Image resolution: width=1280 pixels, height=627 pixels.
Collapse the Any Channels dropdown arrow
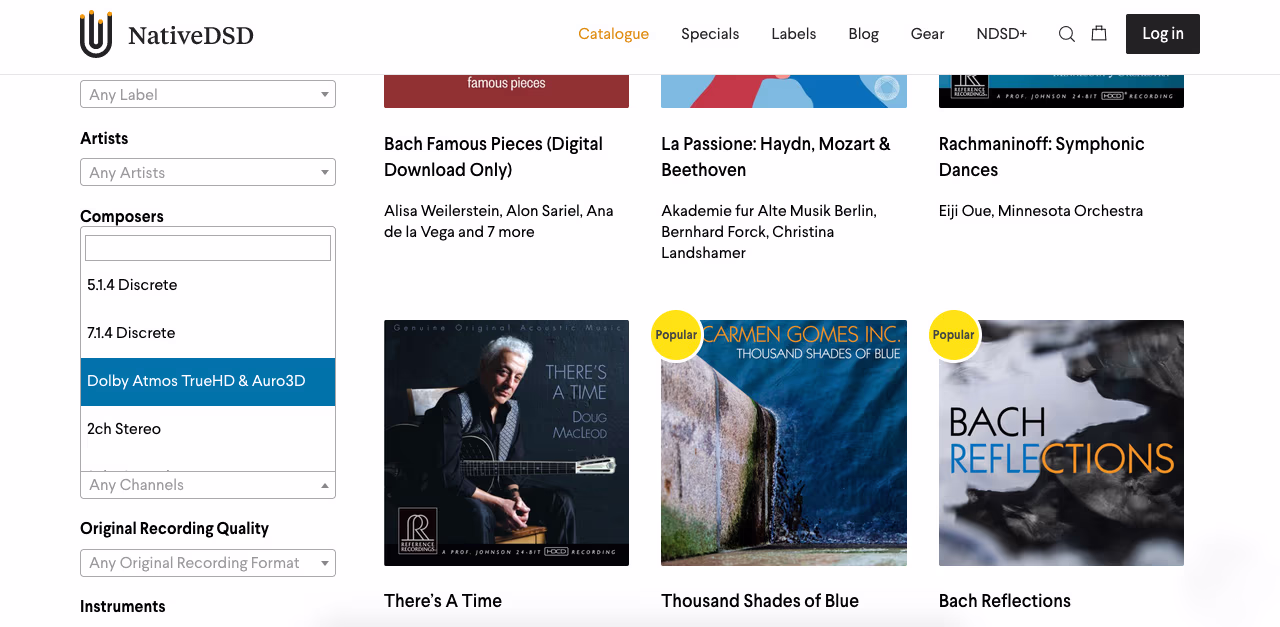coord(325,485)
